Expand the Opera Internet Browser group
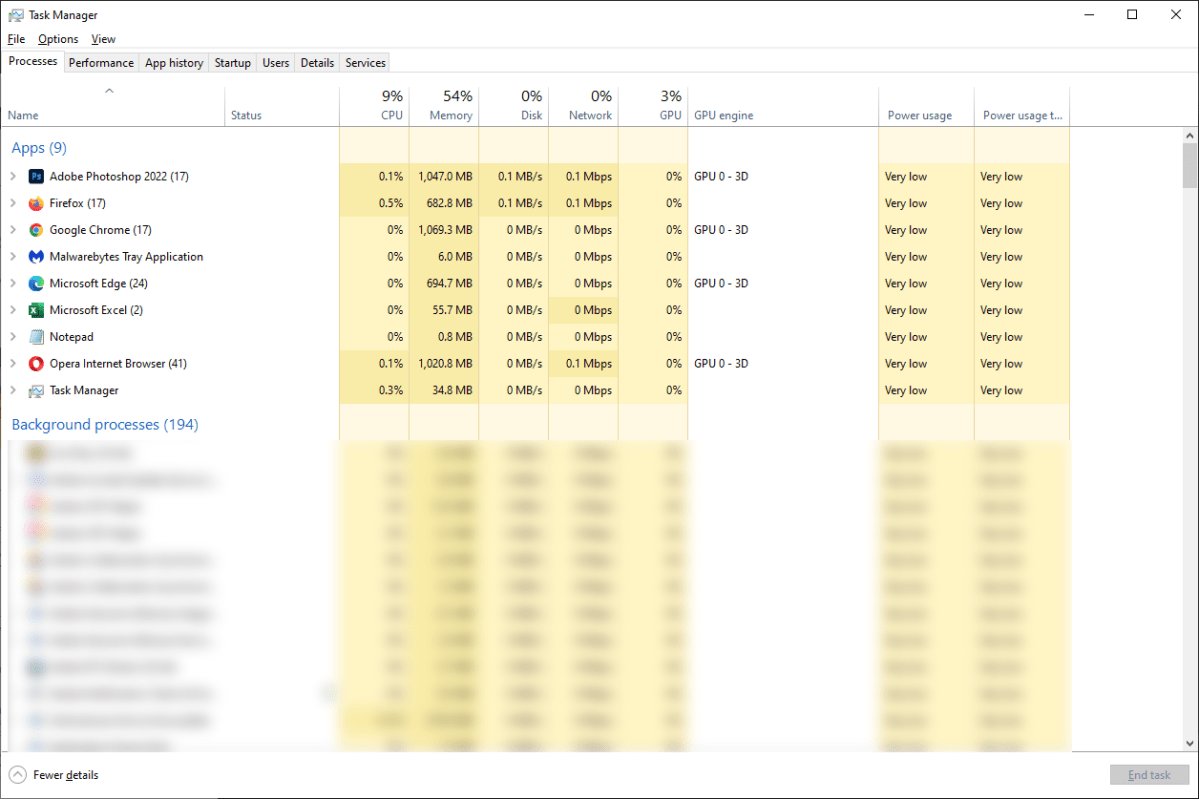This screenshot has width=1199, height=799. (13, 364)
